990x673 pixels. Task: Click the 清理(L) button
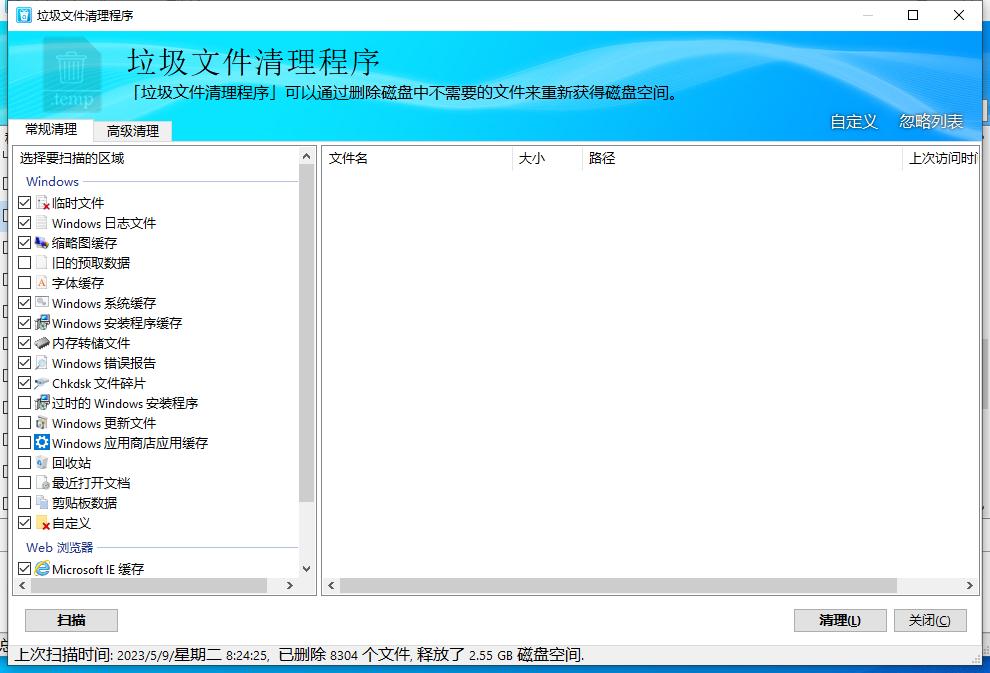pos(840,620)
